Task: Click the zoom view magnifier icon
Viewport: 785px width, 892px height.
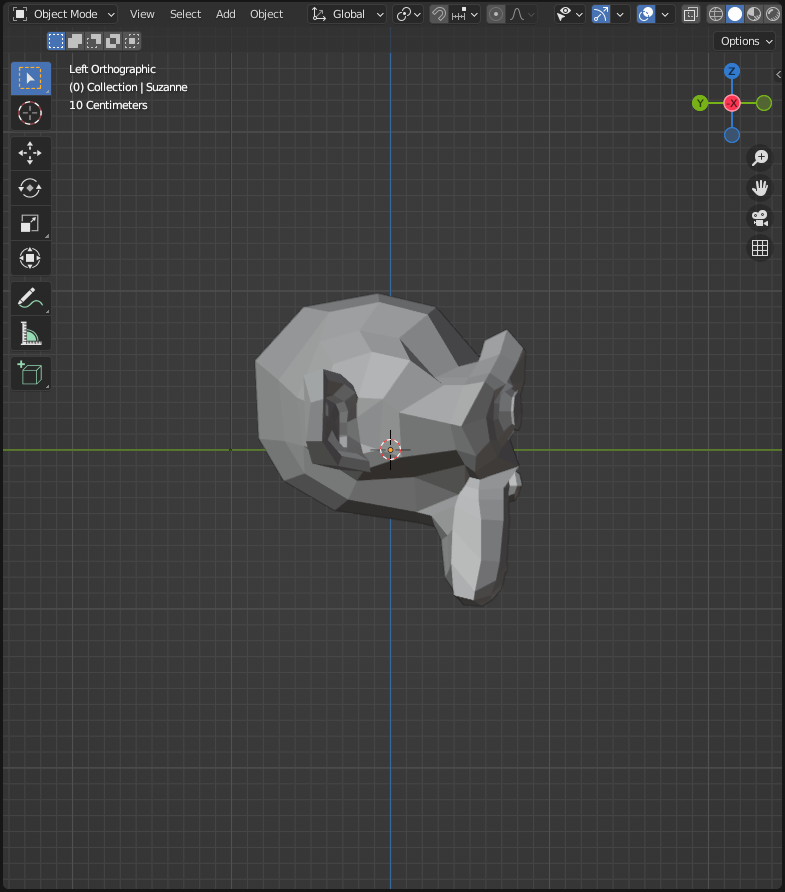Action: click(x=760, y=158)
